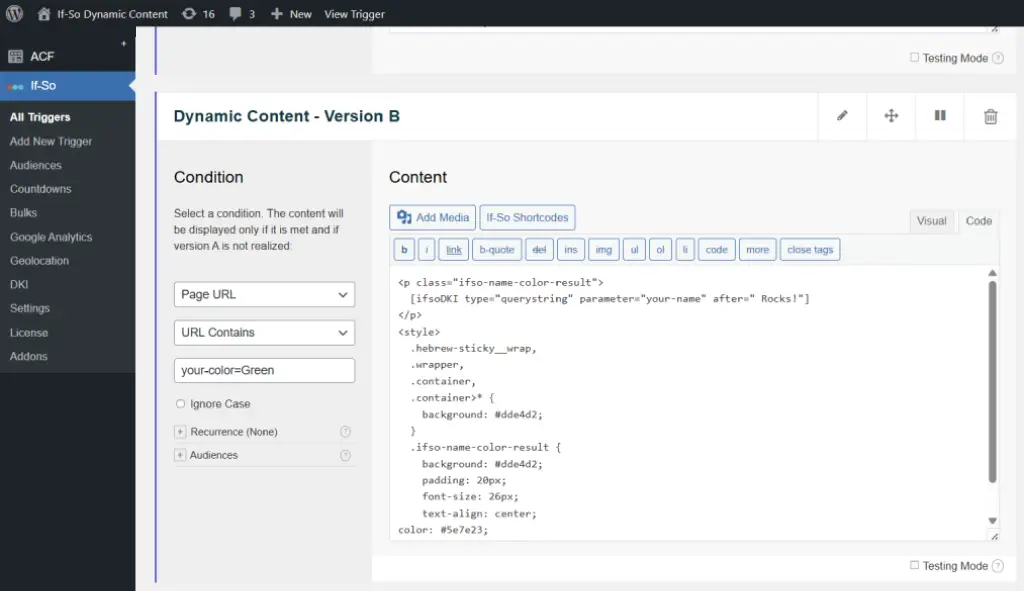Enable the Ignore Case option
Screen dimensions: 1024x591
click(x=181, y=404)
